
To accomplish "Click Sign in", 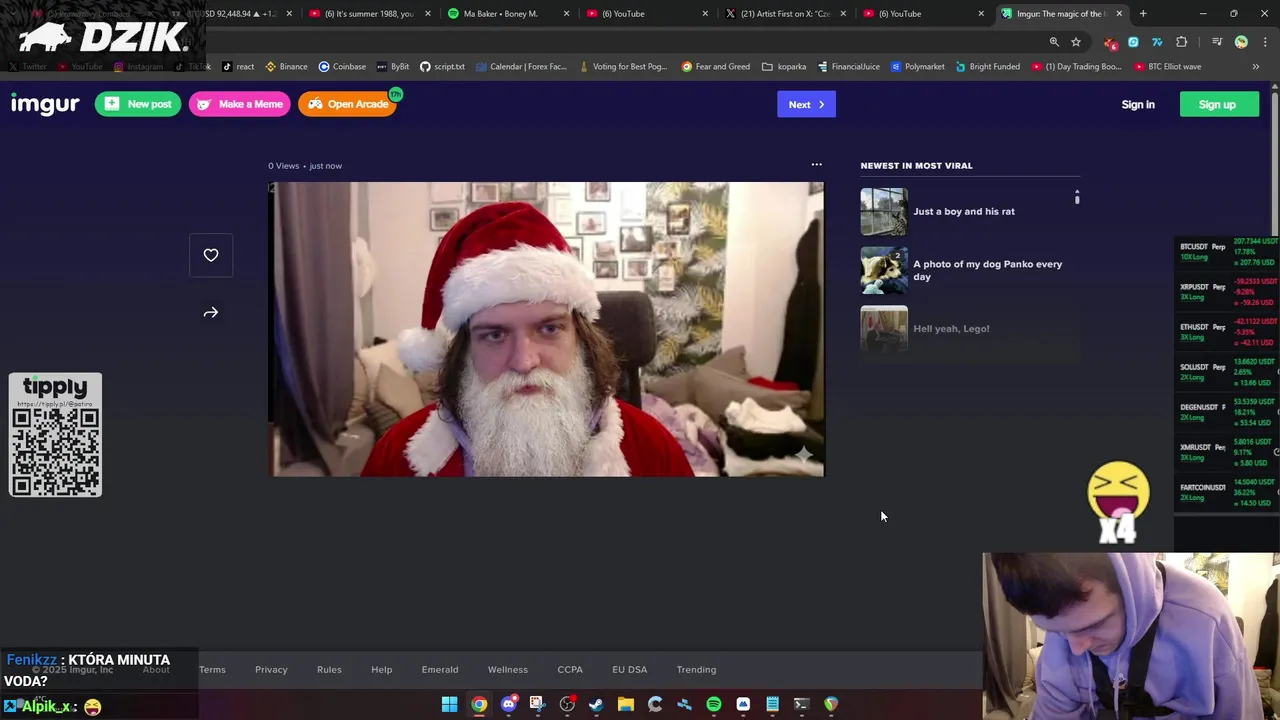I will pos(1138,104).
